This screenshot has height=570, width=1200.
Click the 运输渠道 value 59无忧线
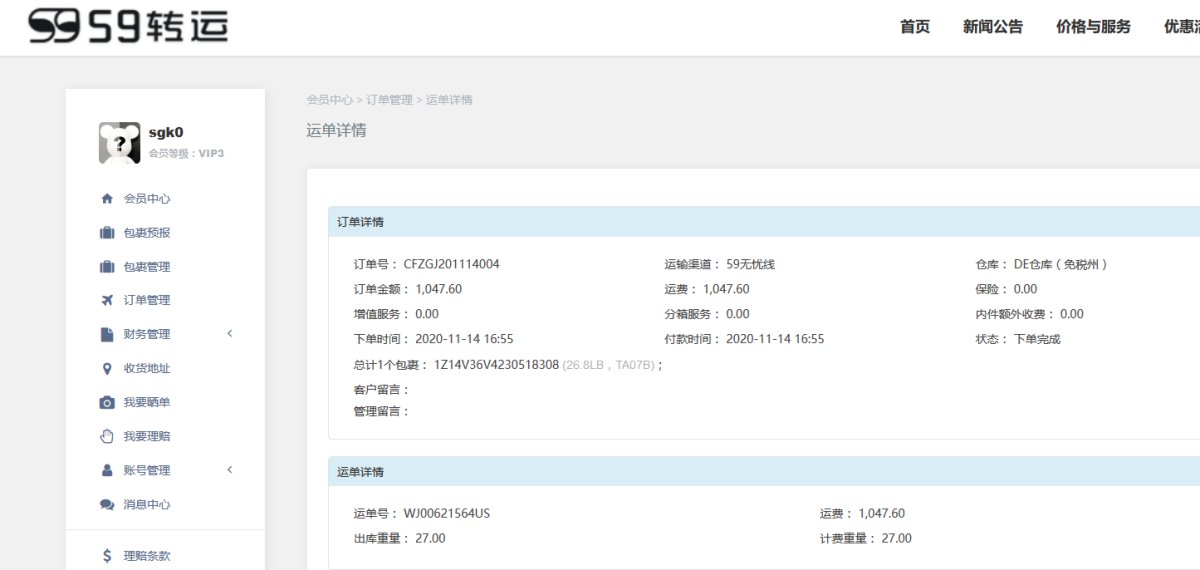pos(750,264)
